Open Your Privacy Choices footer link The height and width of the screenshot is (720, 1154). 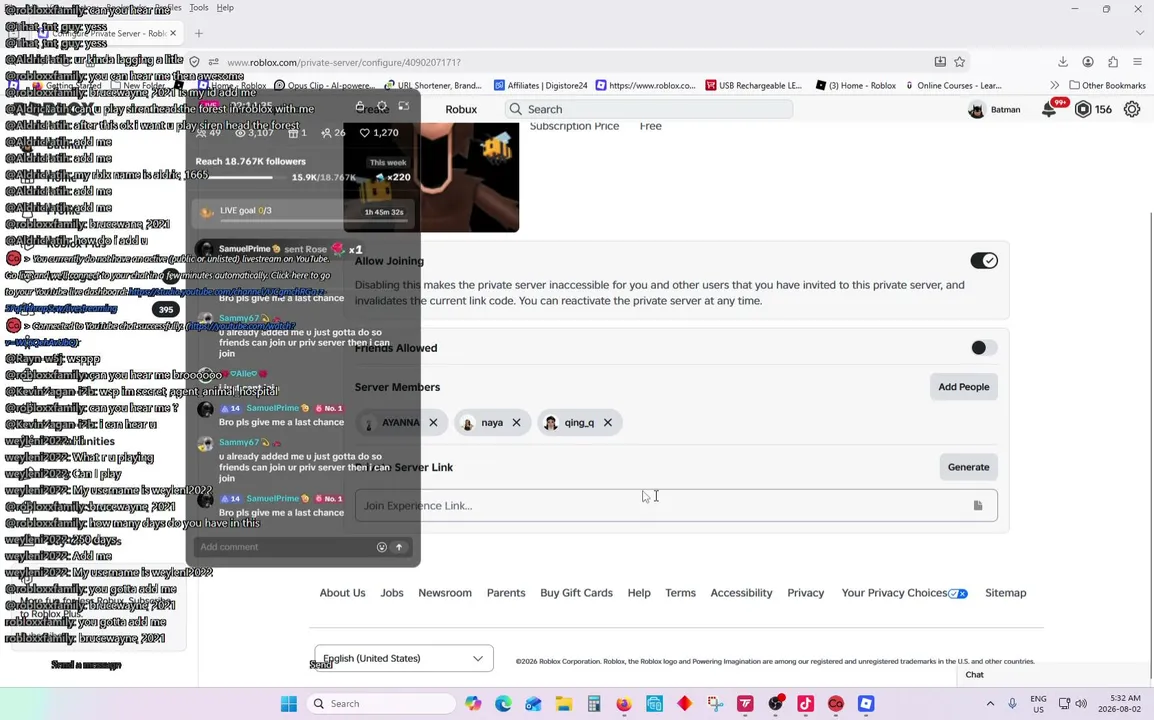pyautogui.click(x=905, y=593)
